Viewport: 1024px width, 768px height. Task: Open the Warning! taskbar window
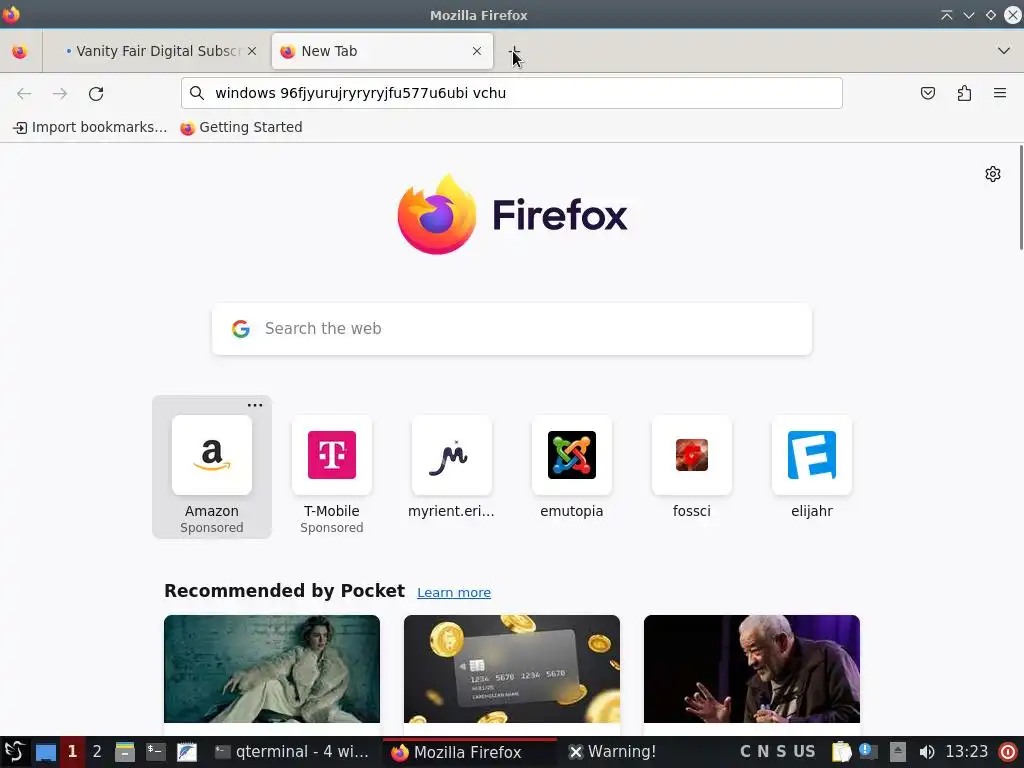click(x=613, y=752)
